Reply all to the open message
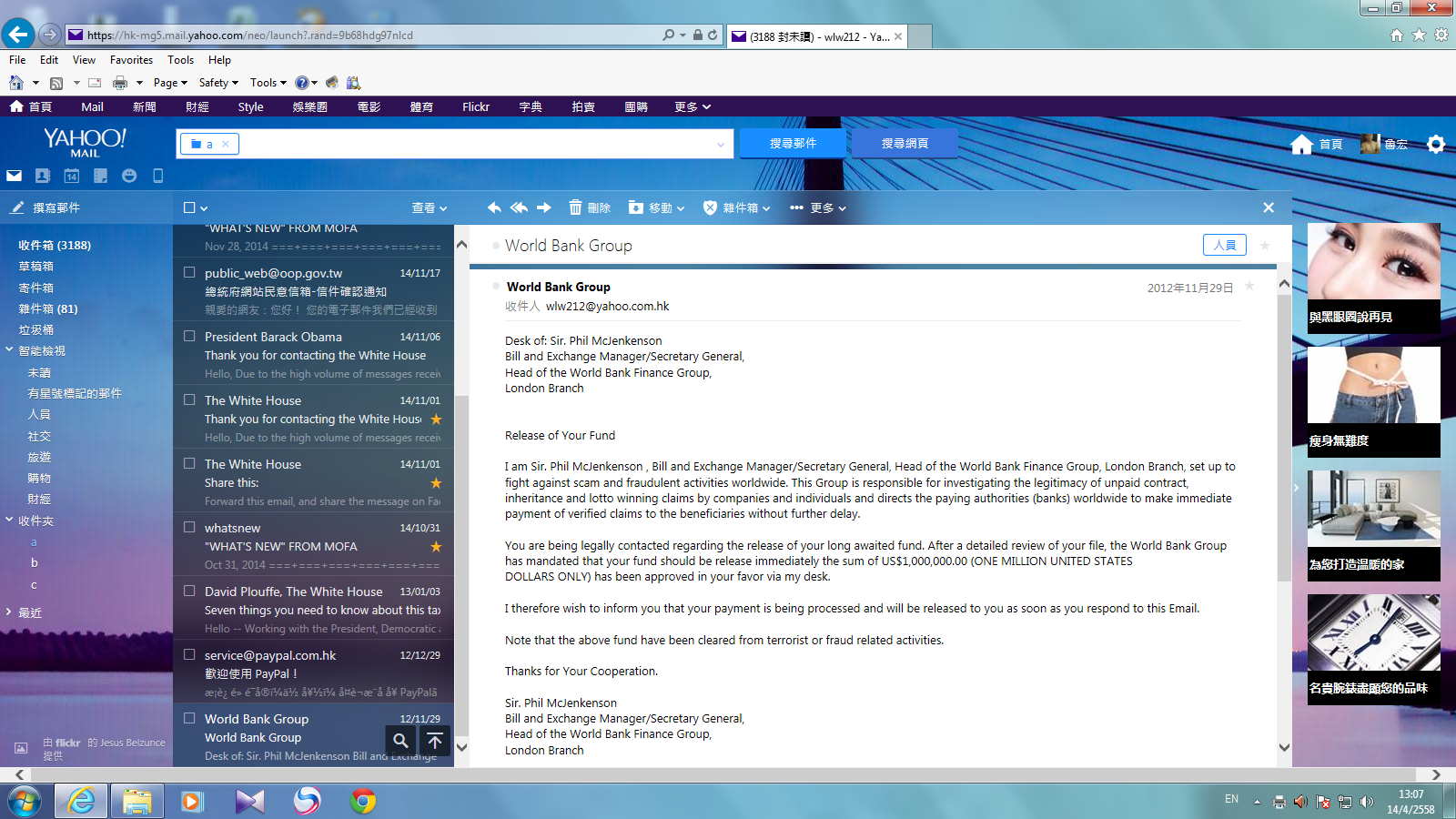This screenshot has width=1456, height=819. [x=519, y=207]
